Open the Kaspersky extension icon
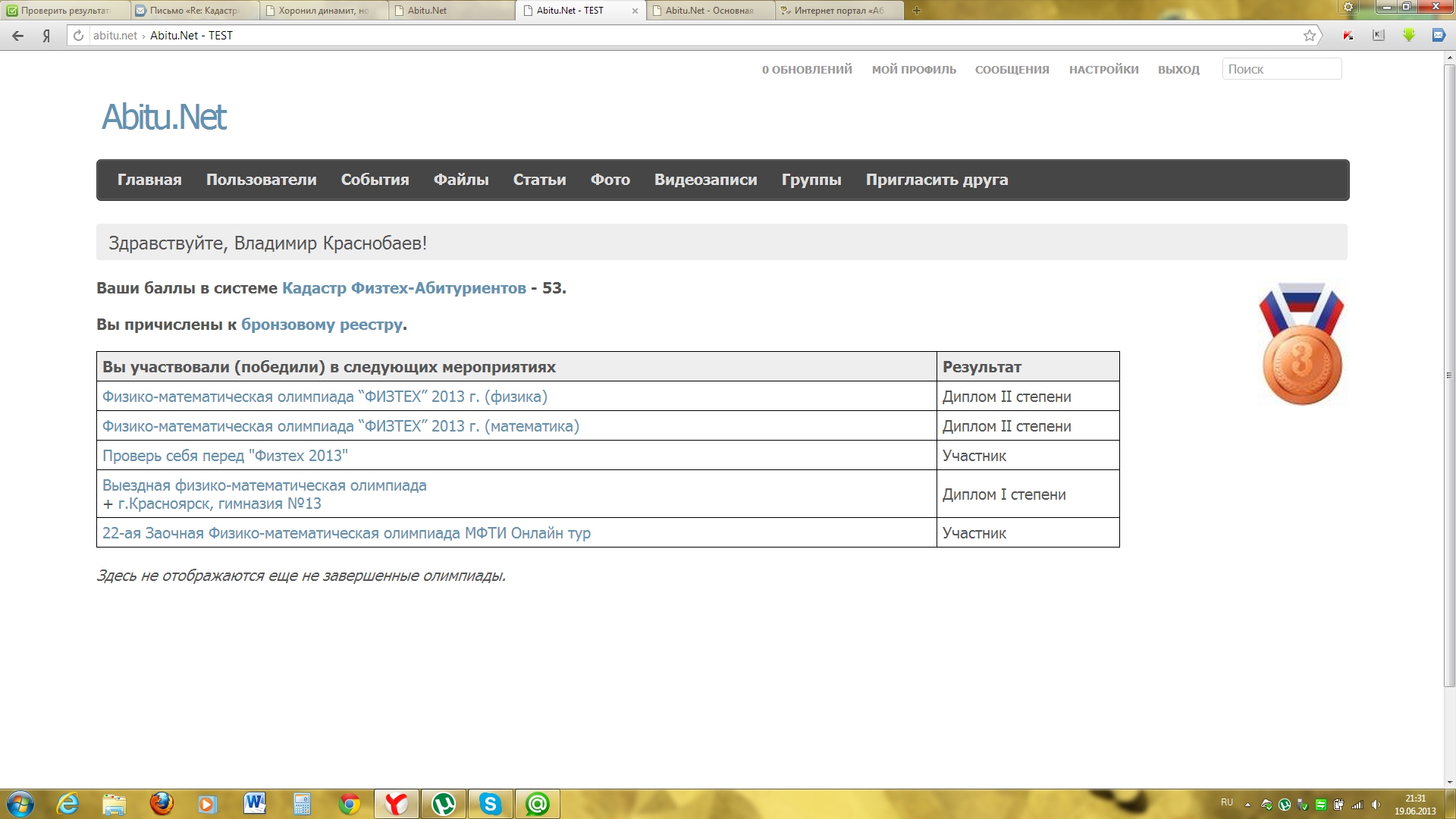Image resolution: width=1456 pixels, height=819 pixels. coord(1348,36)
